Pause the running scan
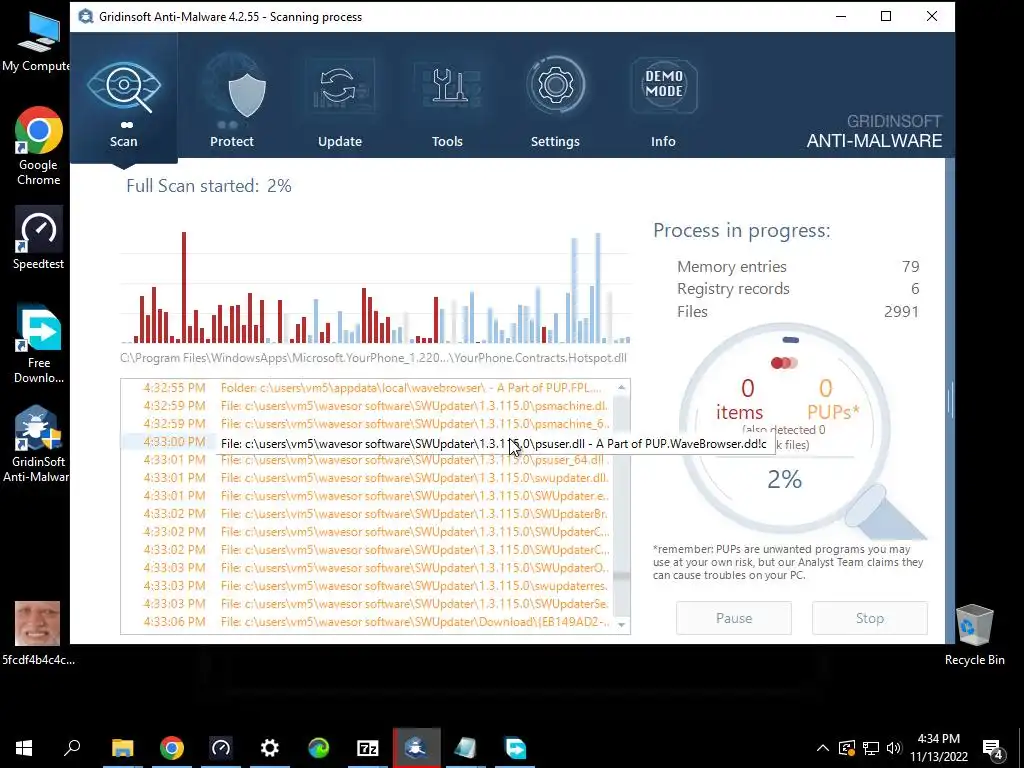The height and width of the screenshot is (768, 1024). coord(734,618)
